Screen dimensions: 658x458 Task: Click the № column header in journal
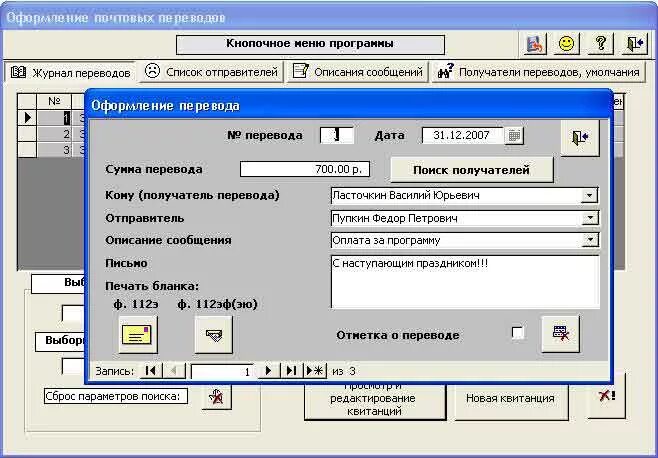(54, 101)
